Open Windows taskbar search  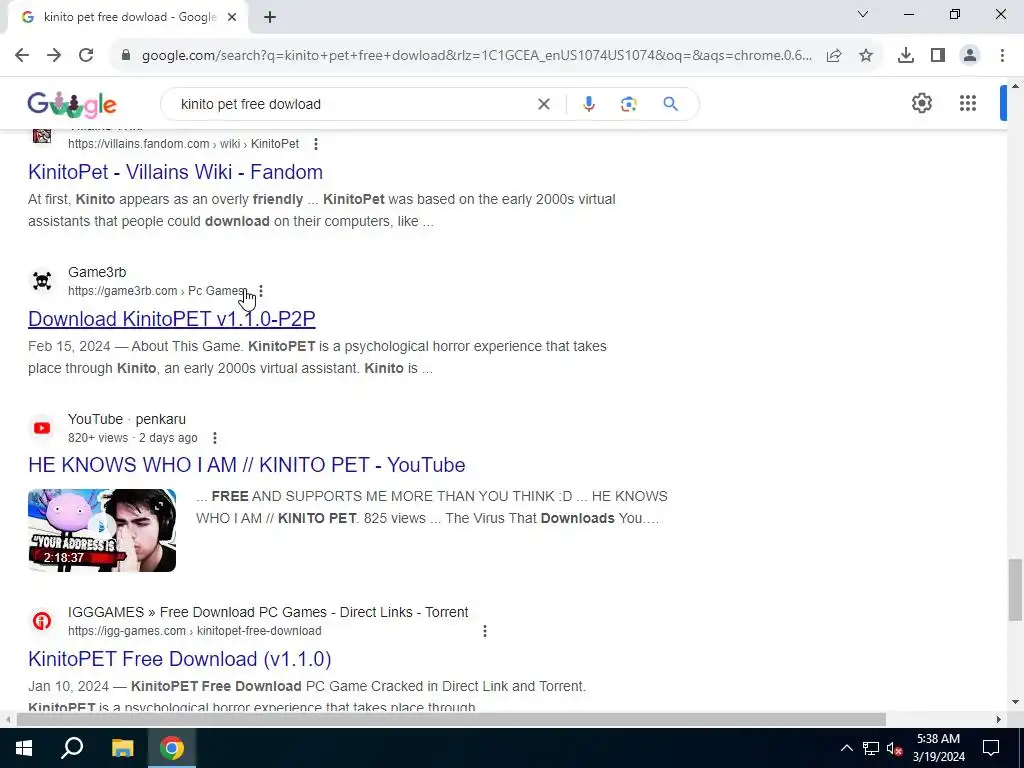point(72,748)
